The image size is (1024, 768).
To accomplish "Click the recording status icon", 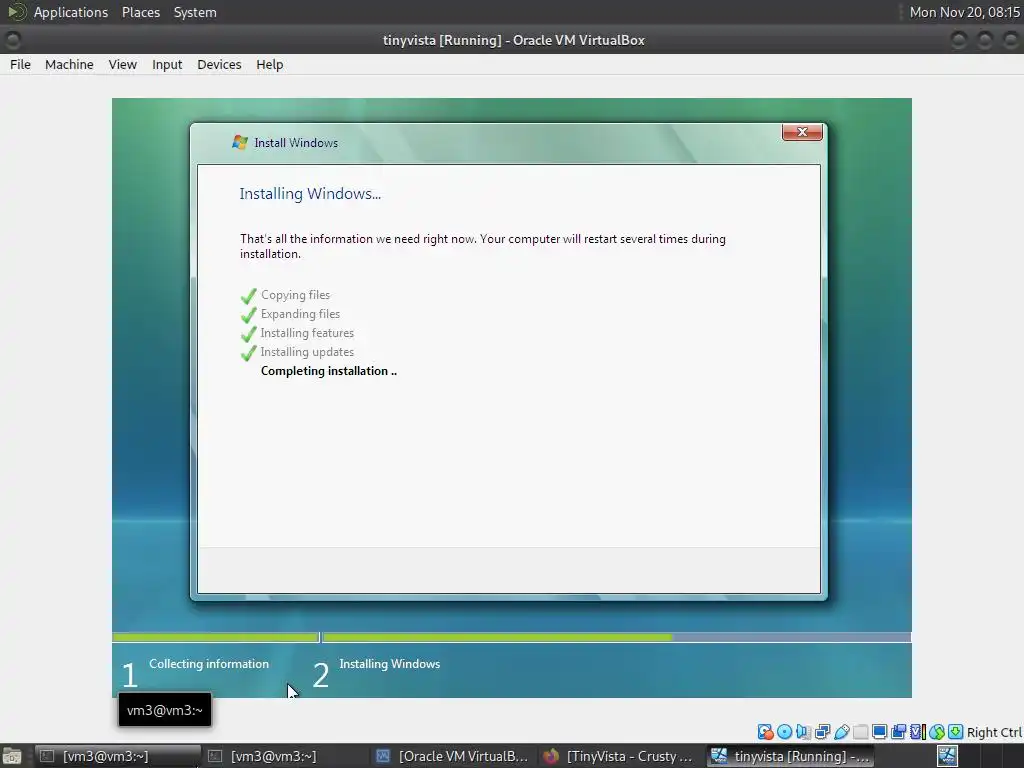I will pyautogui.click(x=899, y=732).
